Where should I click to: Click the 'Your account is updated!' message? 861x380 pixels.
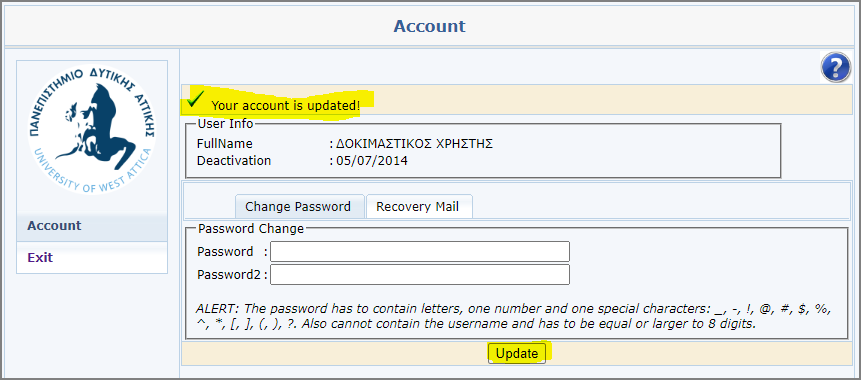coord(286,105)
